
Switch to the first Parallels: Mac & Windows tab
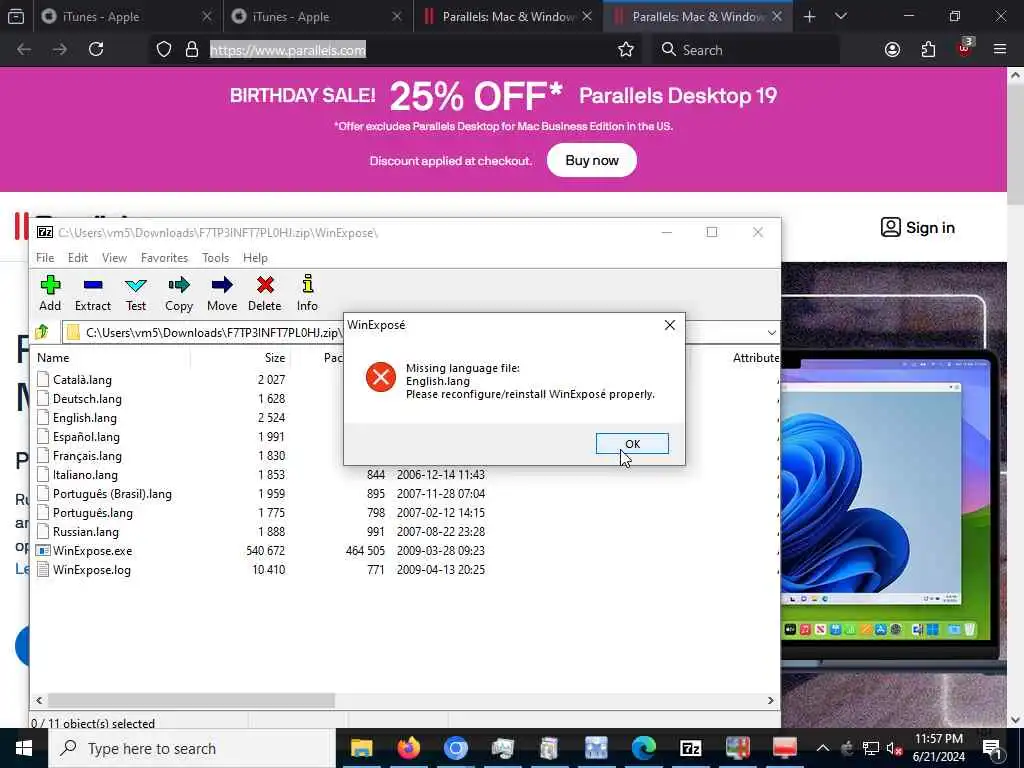coord(507,16)
